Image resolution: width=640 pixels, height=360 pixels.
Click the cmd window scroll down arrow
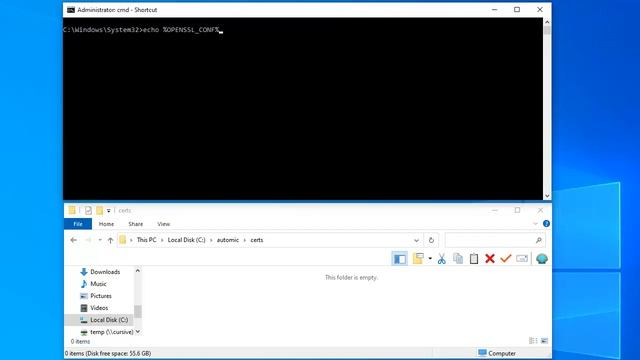(547, 196)
